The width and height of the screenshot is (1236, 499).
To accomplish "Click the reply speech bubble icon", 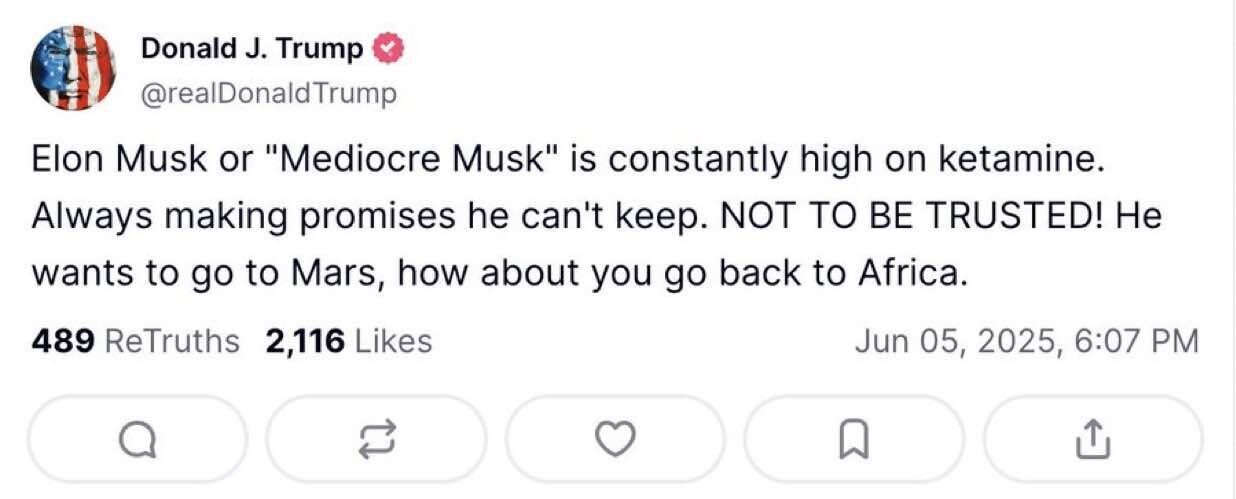I will [x=138, y=437].
